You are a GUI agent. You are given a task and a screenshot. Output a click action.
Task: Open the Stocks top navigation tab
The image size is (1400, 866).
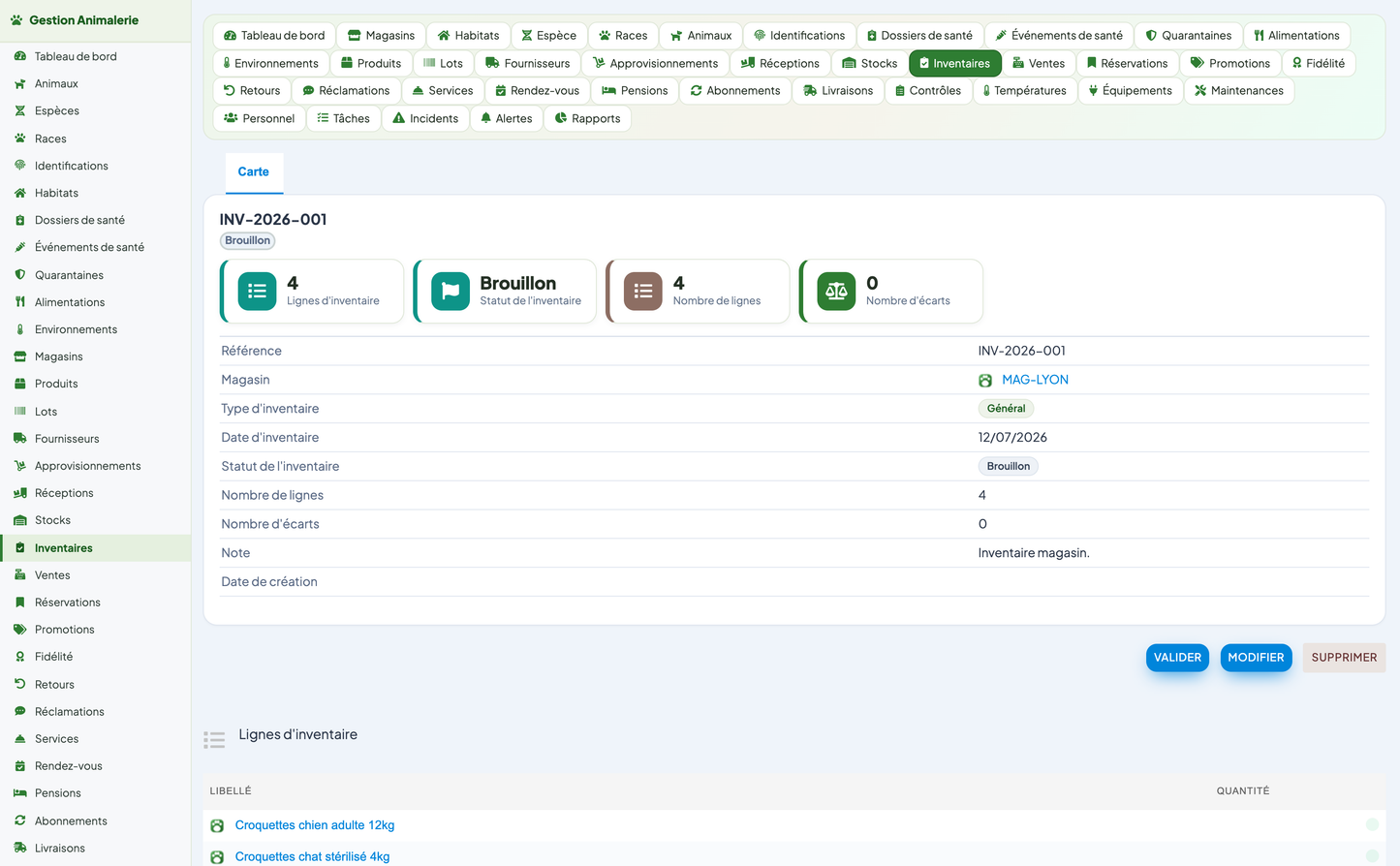click(869, 63)
